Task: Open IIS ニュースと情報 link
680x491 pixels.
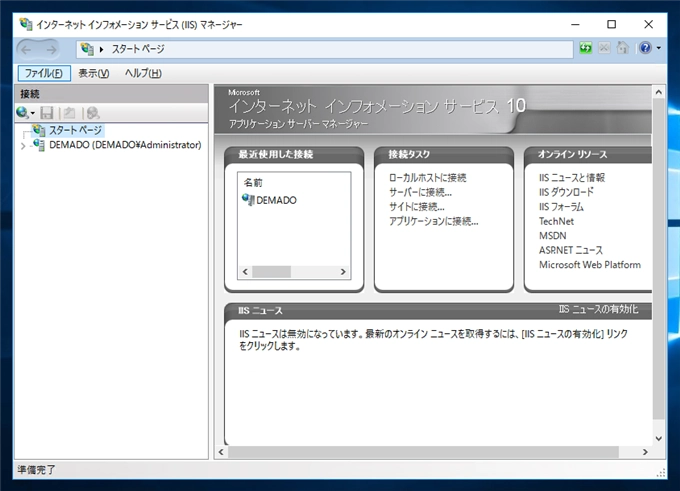Action: pyautogui.click(x=572, y=177)
